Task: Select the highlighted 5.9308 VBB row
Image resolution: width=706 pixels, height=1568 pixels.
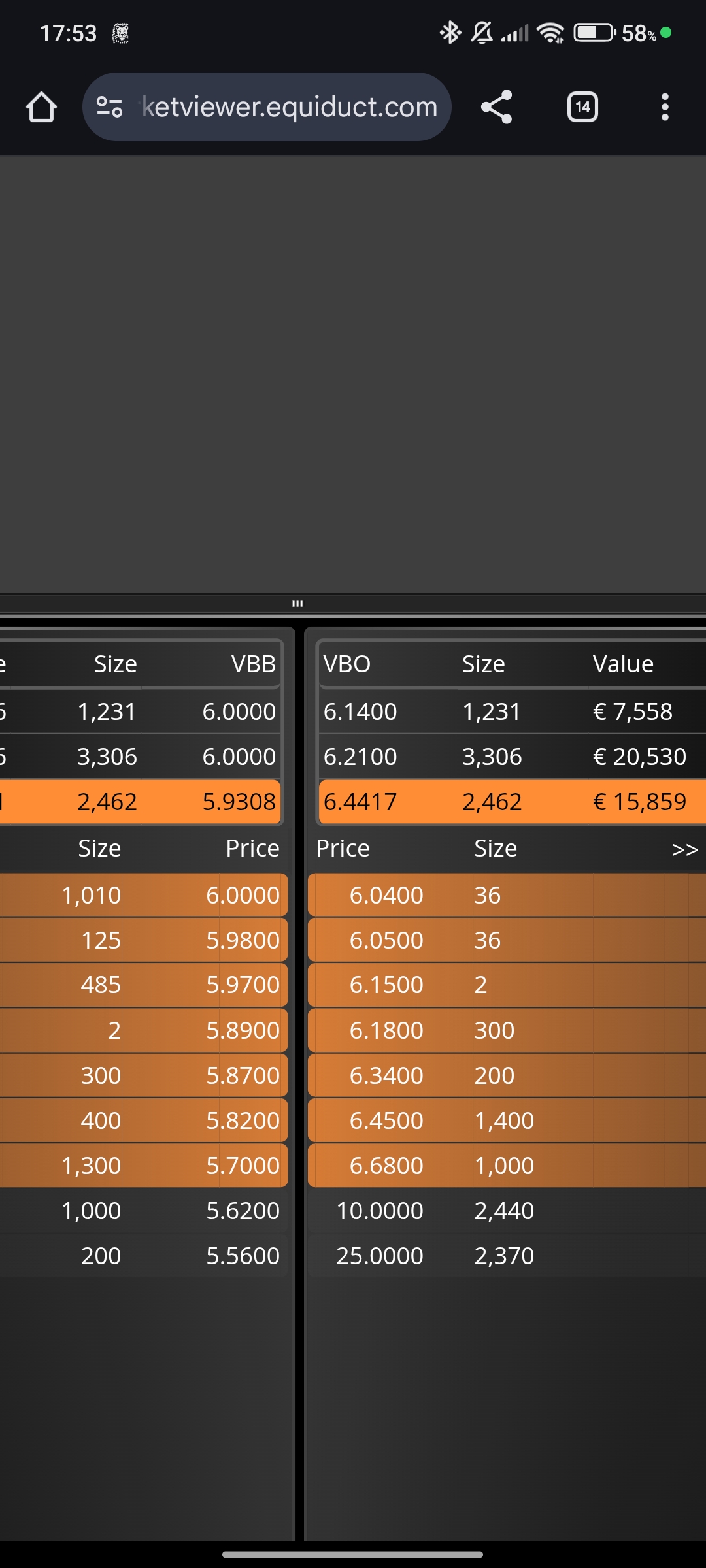Action: tap(141, 802)
